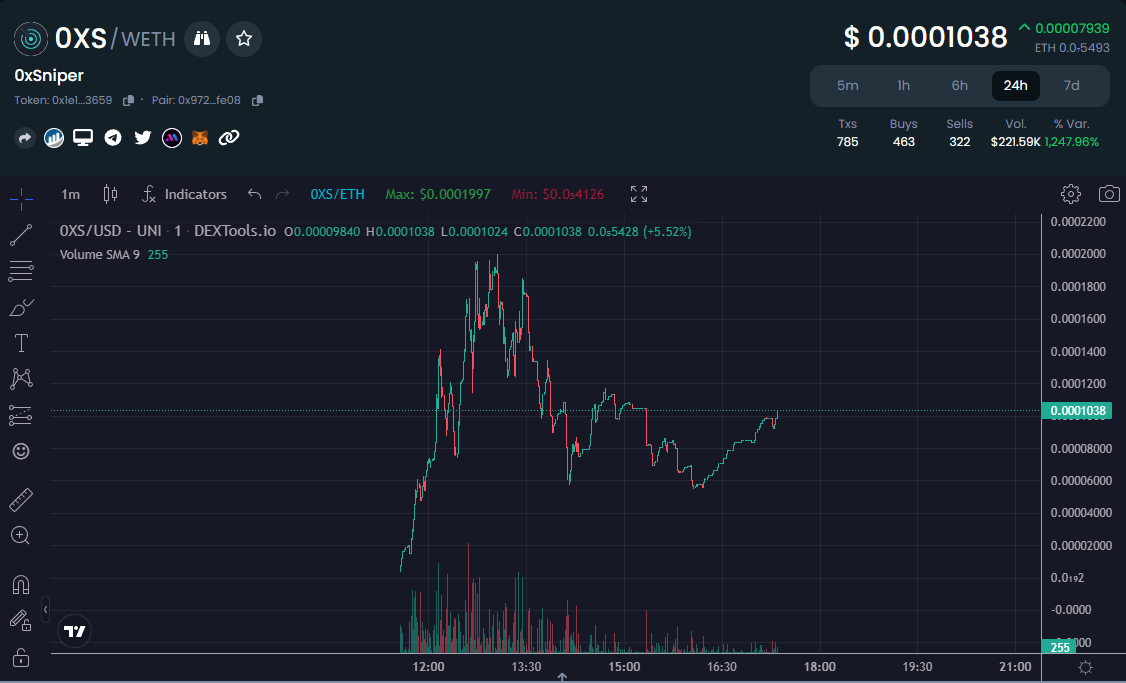Switch to the 7d stats tab
This screenshot has height=683, width=1126.
tap(1071, 85)
